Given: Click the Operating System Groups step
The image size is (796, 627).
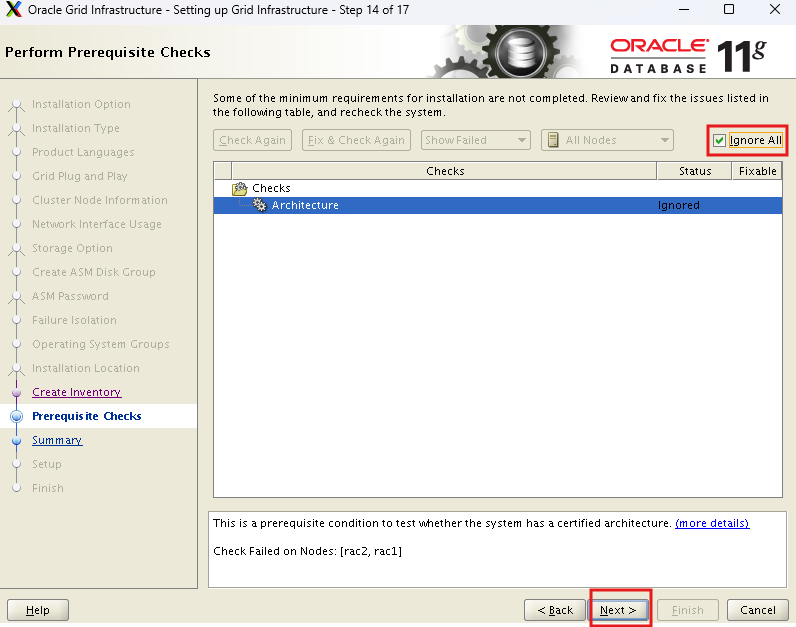Looking at the screenshot, I should pos(101,344).
